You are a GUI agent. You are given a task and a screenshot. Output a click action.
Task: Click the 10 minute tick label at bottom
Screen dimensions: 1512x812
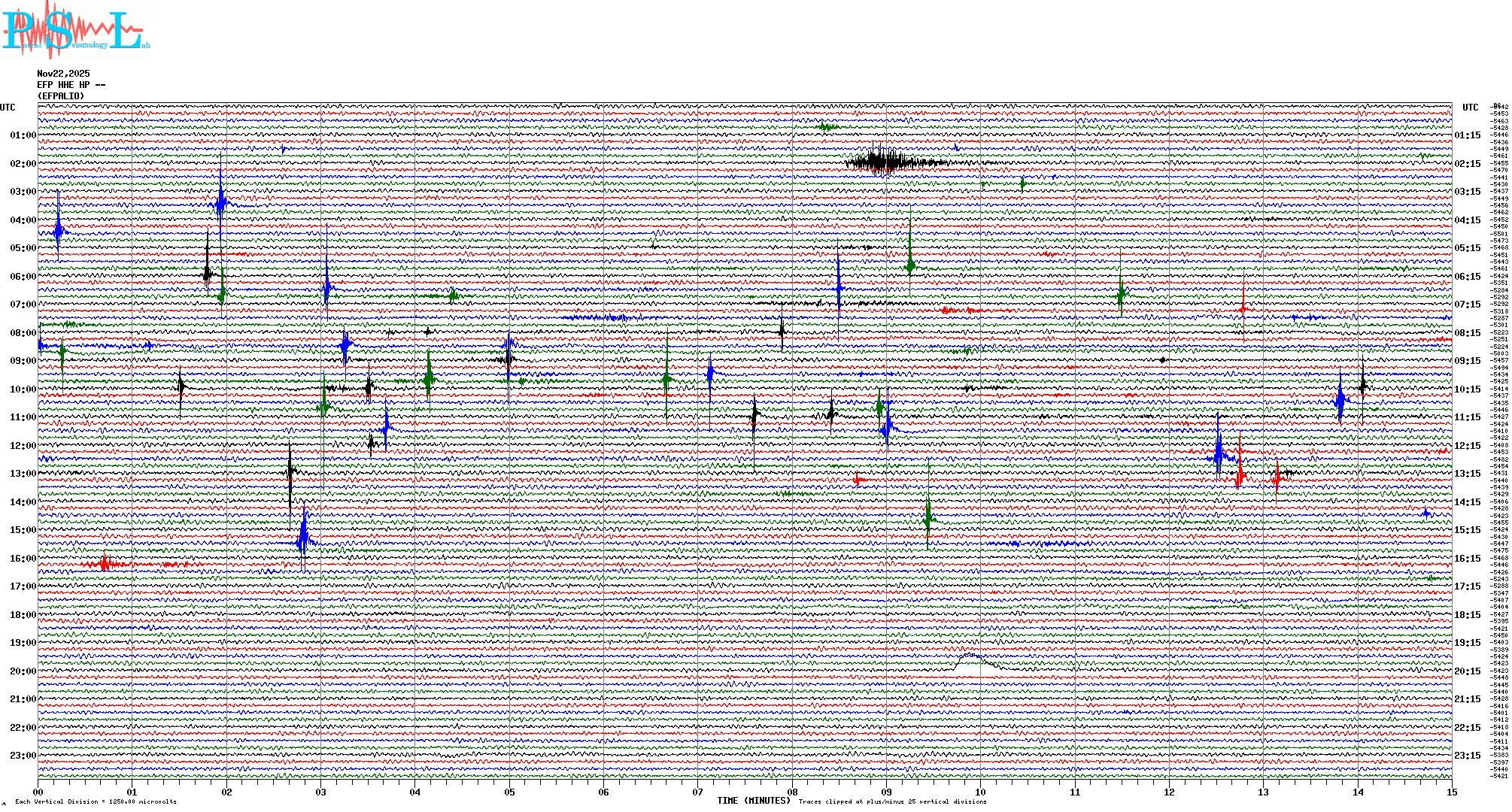click(980, 792)
